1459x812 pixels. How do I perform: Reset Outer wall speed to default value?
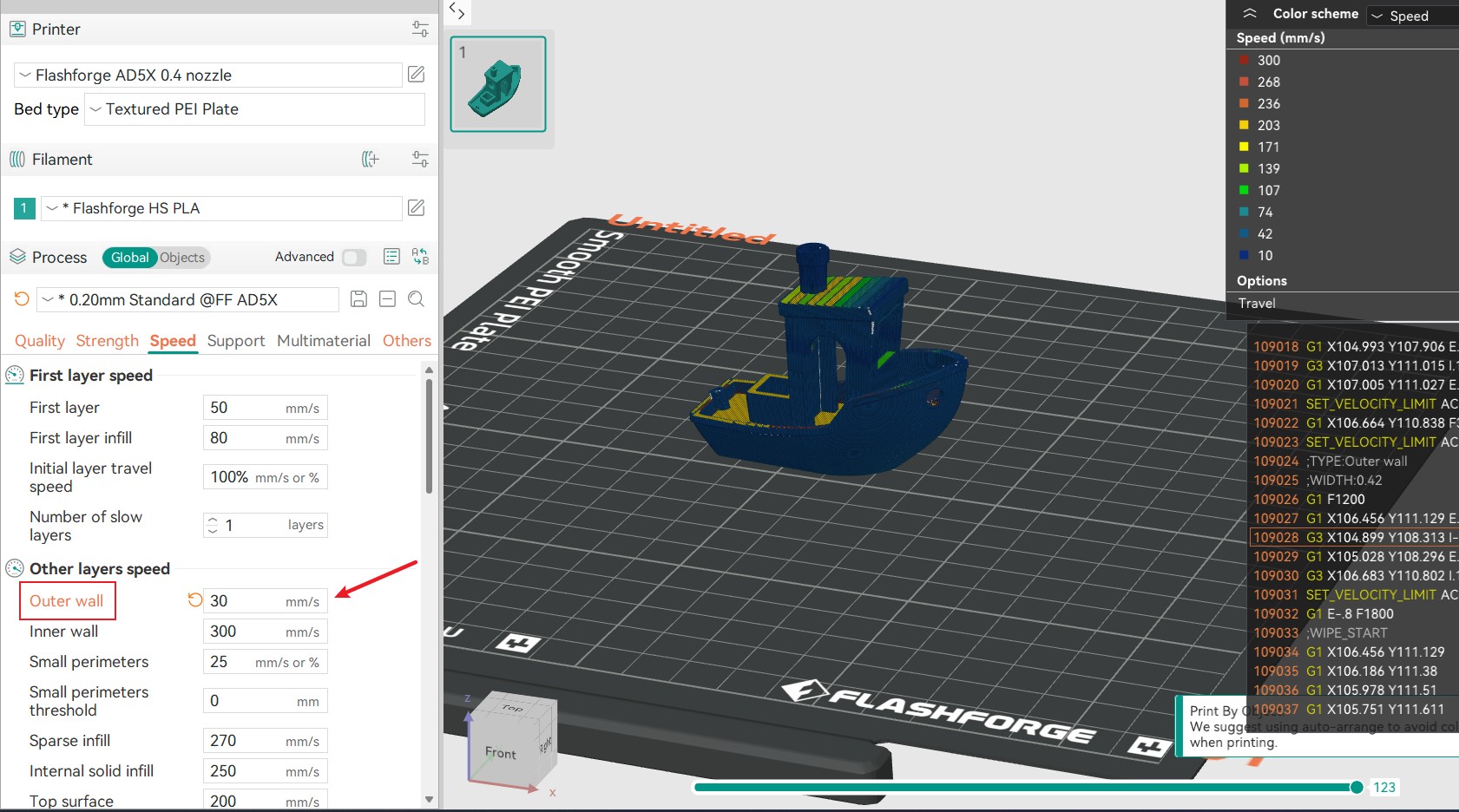[195, 600]
